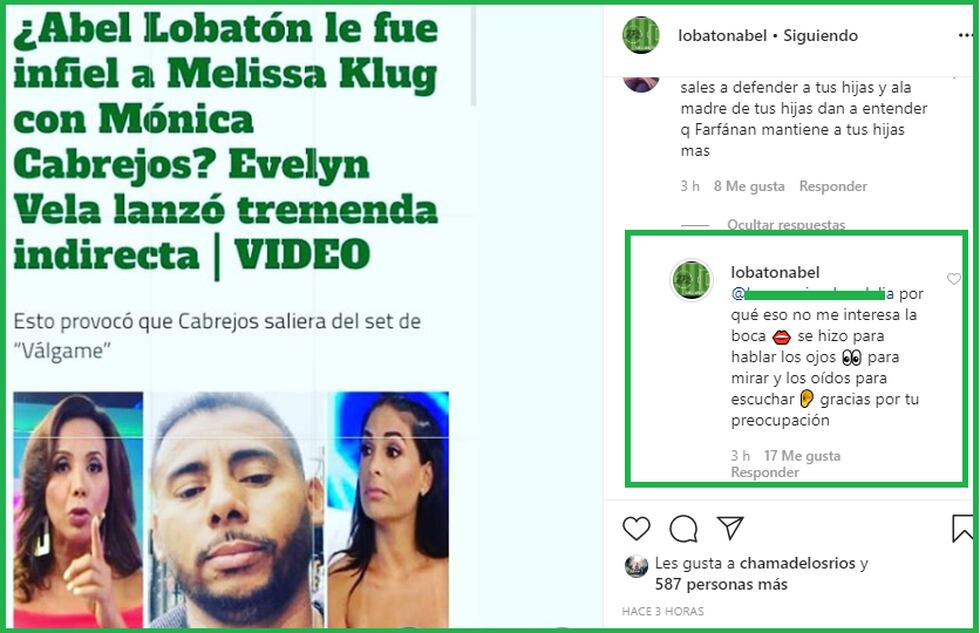The image size is (980, 633).
Task: Open lobatonabel username in reply comment
Action: [x=775, y=272]
